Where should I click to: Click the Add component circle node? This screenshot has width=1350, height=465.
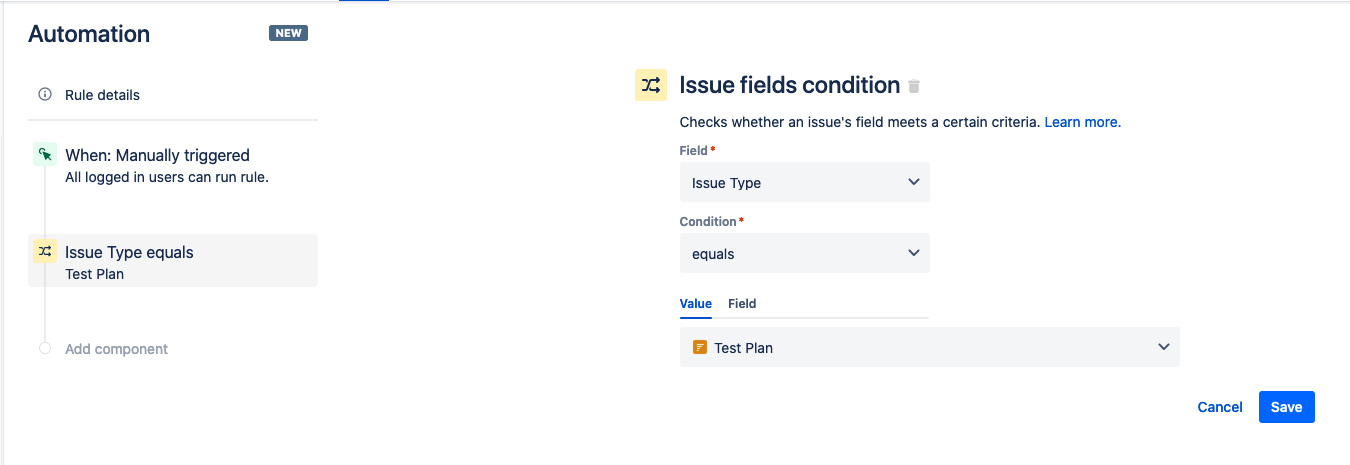44,349
